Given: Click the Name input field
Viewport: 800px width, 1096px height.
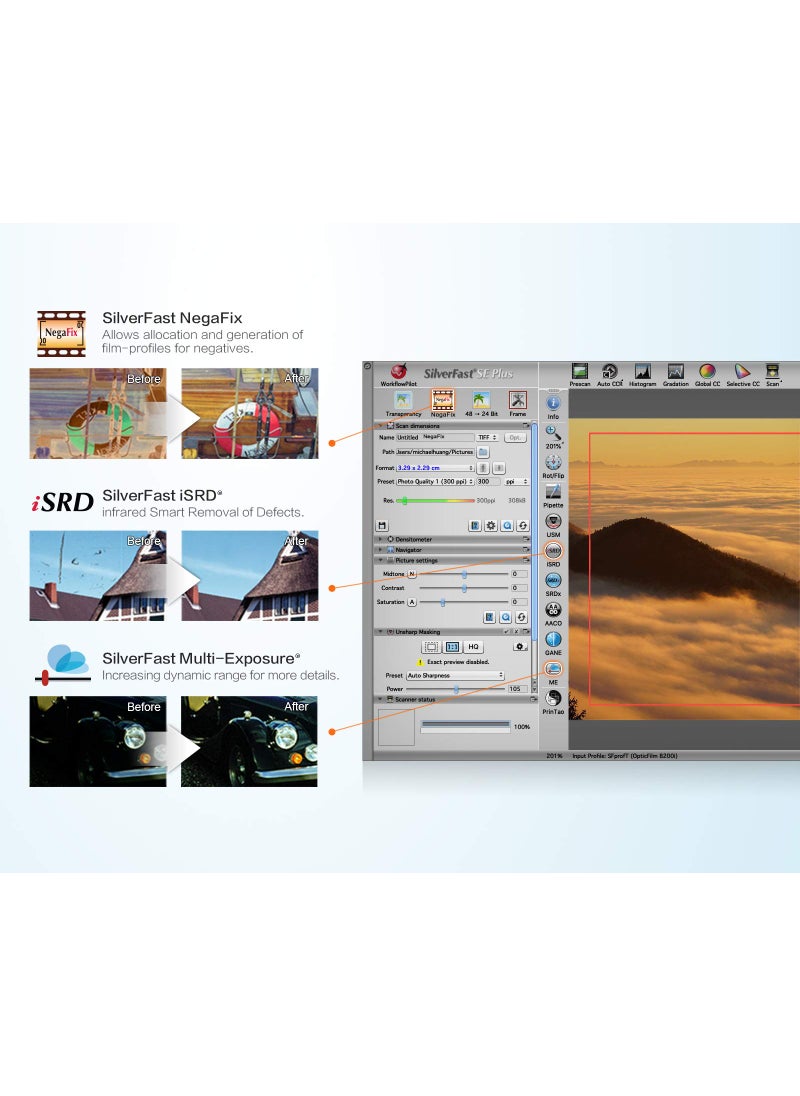Looking at the screenshot, I should (x=435, y=438).
